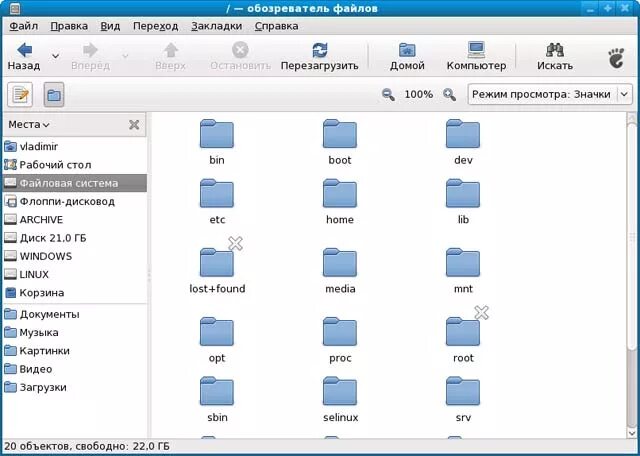Click the Вперёд forward arrow
This screenshot has width=640, height=456.
90,57
